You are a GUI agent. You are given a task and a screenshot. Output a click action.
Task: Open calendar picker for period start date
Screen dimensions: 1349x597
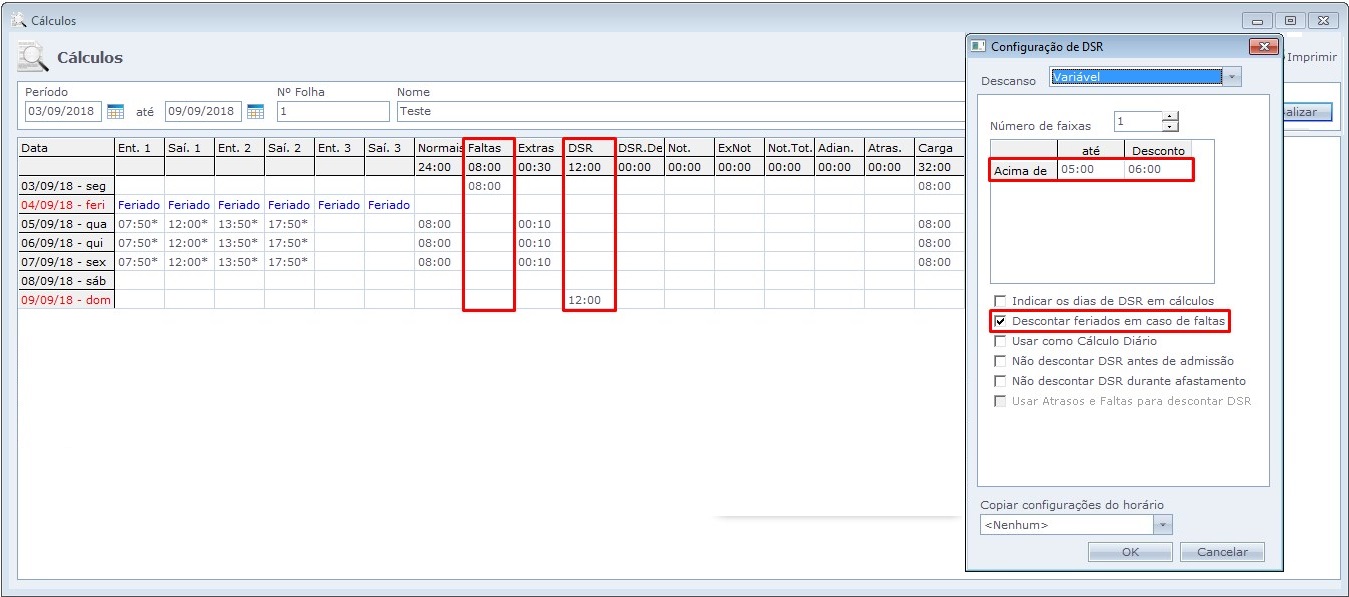tap(115, 111)
